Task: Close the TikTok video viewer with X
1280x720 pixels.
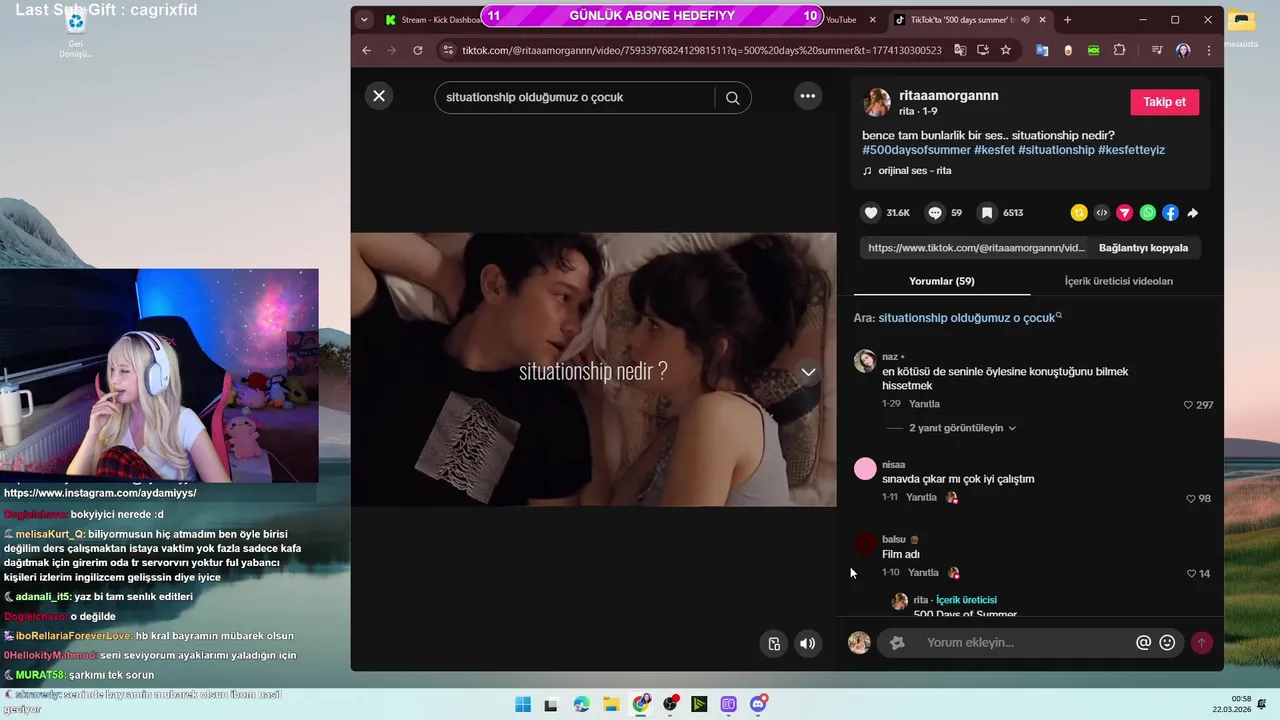Action: 379,96
